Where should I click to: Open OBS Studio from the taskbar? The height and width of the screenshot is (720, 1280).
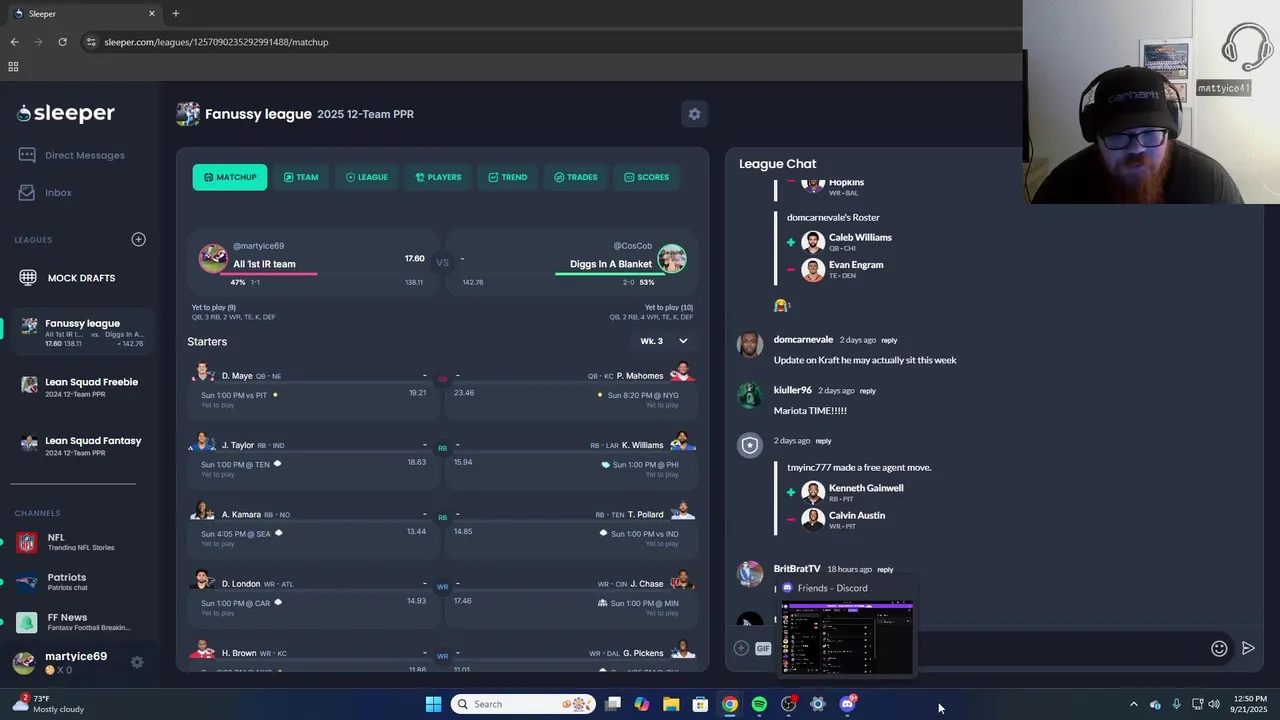point(788,704)
